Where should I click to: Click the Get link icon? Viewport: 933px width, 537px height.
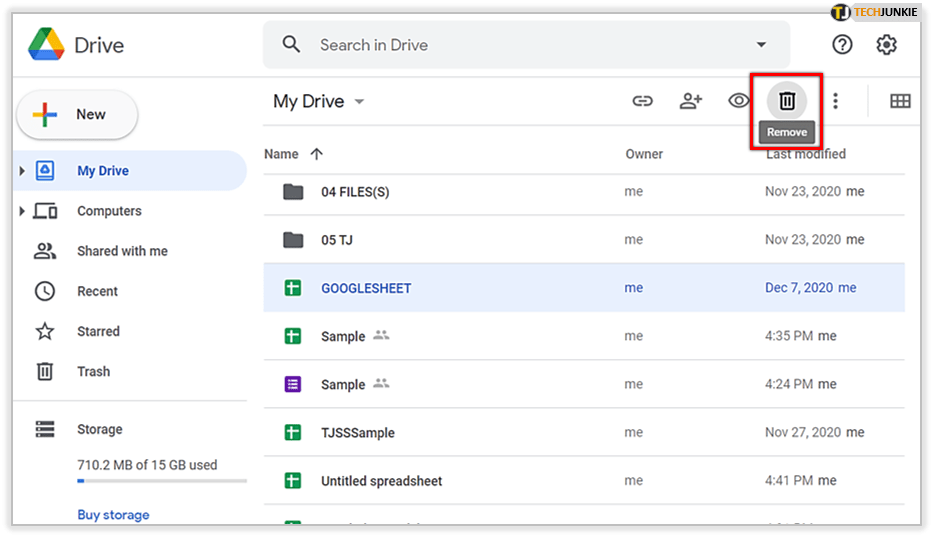click(x=642, y=101)
